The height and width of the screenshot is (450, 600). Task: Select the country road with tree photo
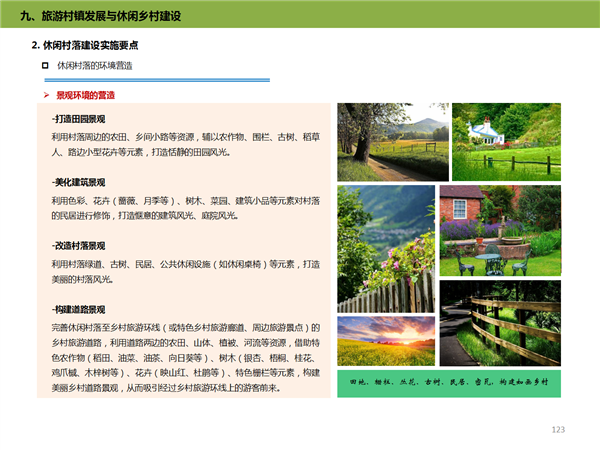(393, 141)
